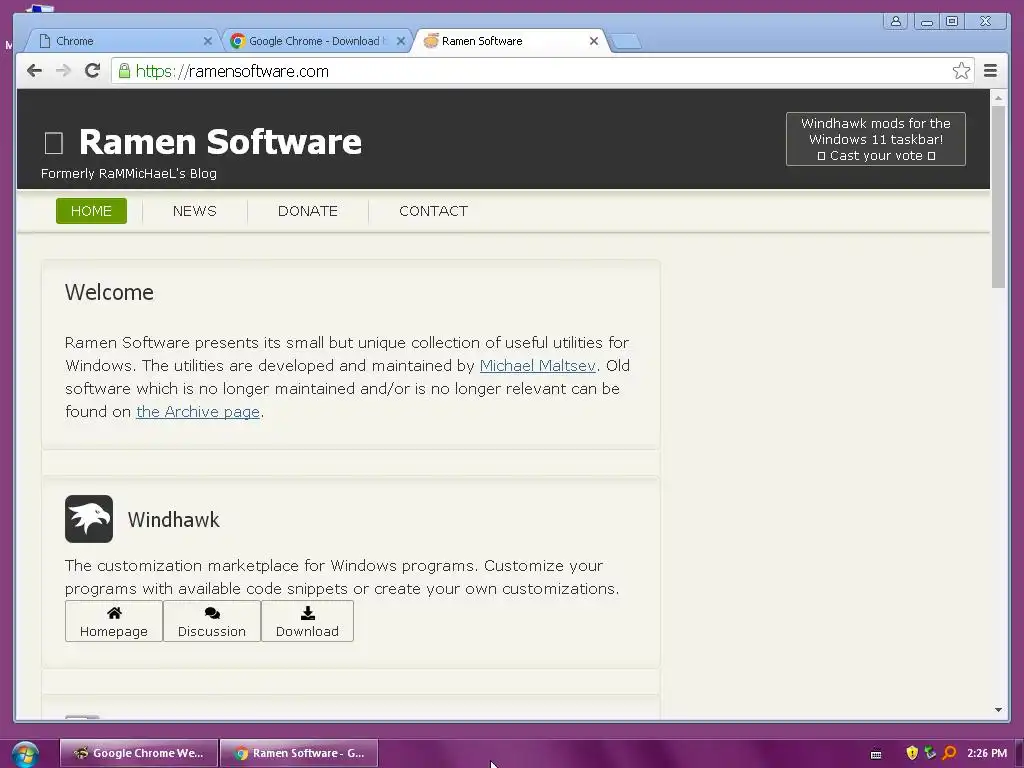Focus the address bar URL field
1024x768 pixels.
point(542,71)
